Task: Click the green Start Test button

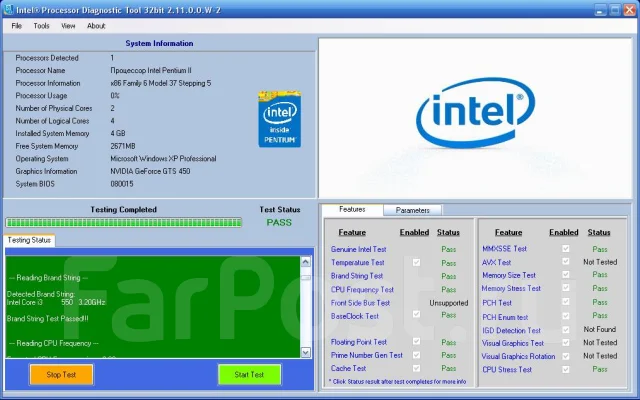Action: [x=249, y=374]
